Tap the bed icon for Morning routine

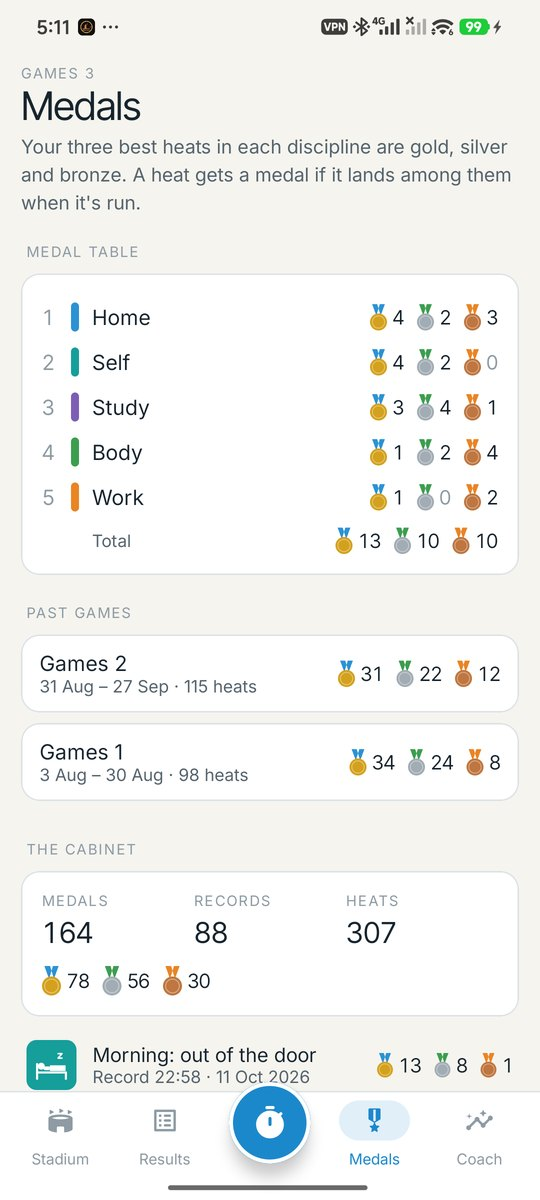click(51, 1065)
